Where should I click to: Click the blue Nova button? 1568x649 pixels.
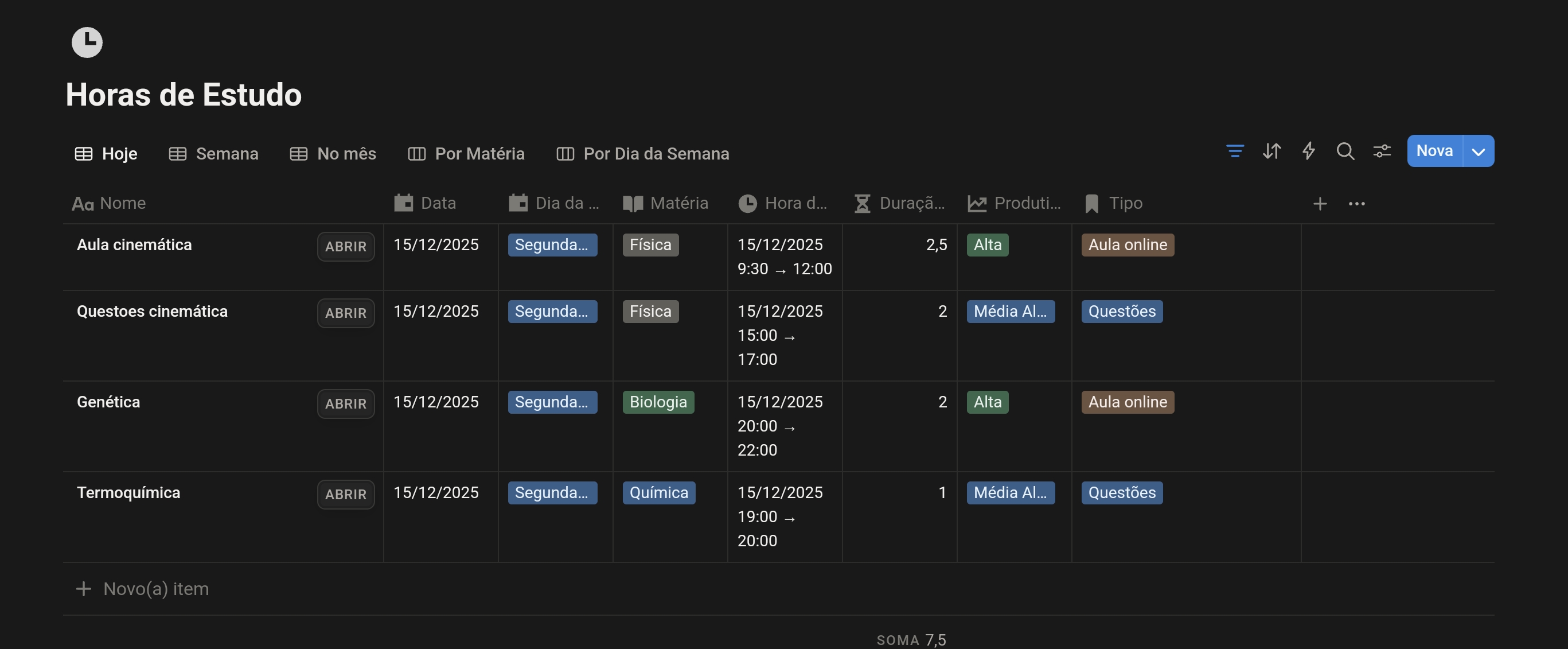pyautogui.click(x=1434, y=151)
